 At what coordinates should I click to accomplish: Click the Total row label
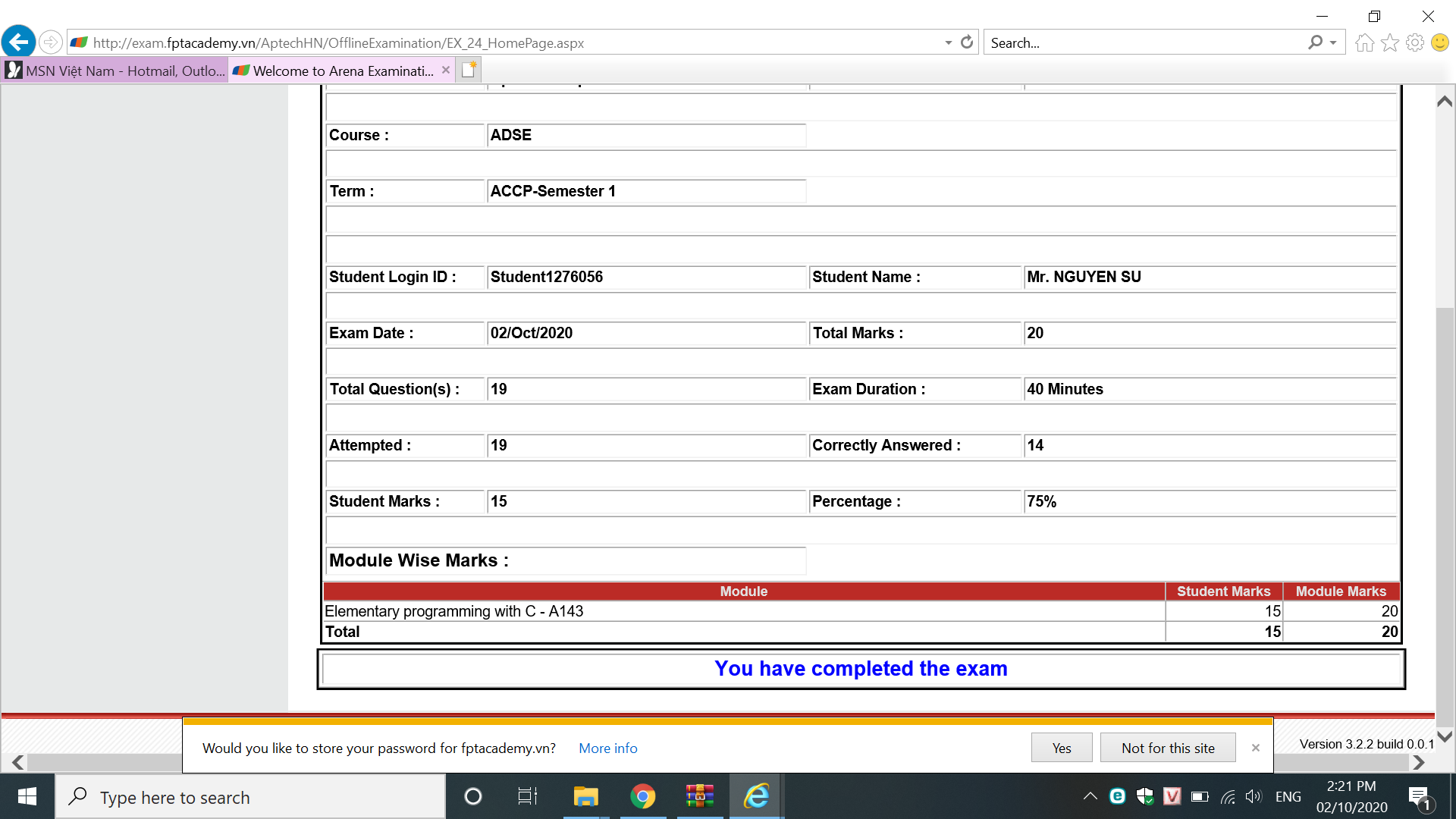pos(342,632)
